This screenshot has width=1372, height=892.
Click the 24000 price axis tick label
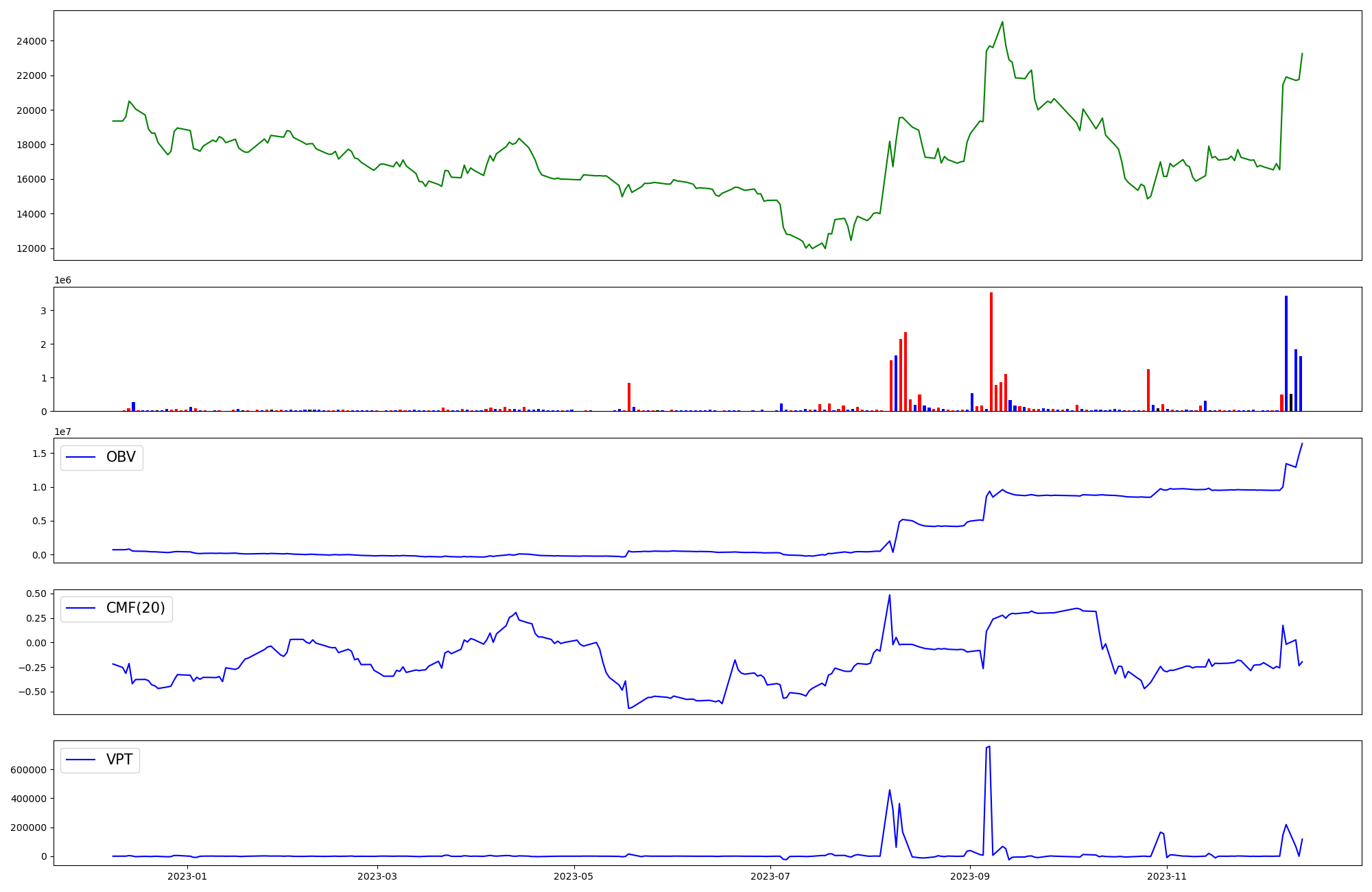(32, 41)
